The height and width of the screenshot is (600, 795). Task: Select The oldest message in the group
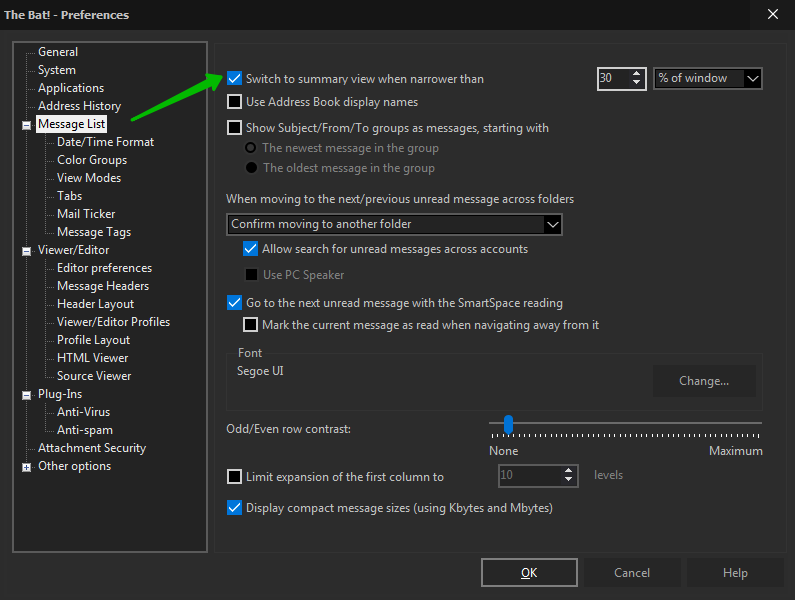pos(250,167)
